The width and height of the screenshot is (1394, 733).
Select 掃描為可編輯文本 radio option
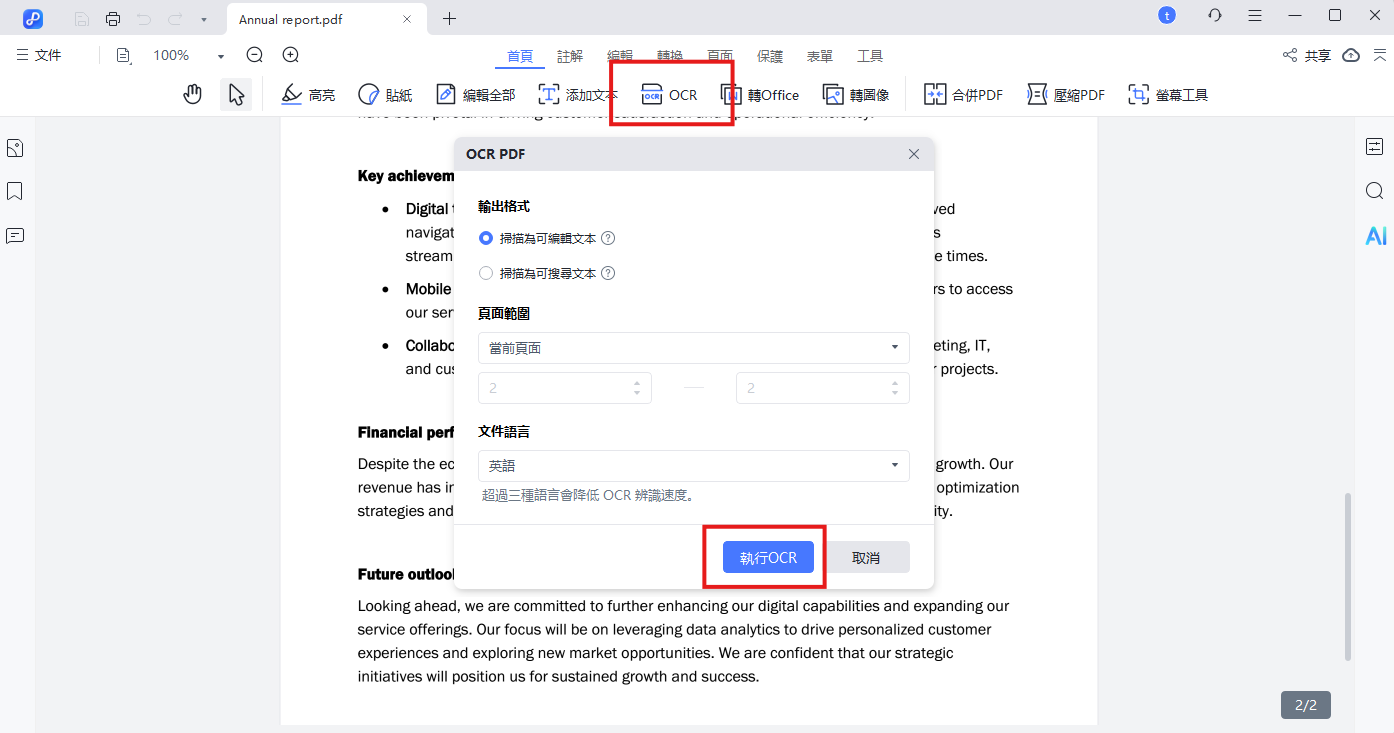point(486,239)
